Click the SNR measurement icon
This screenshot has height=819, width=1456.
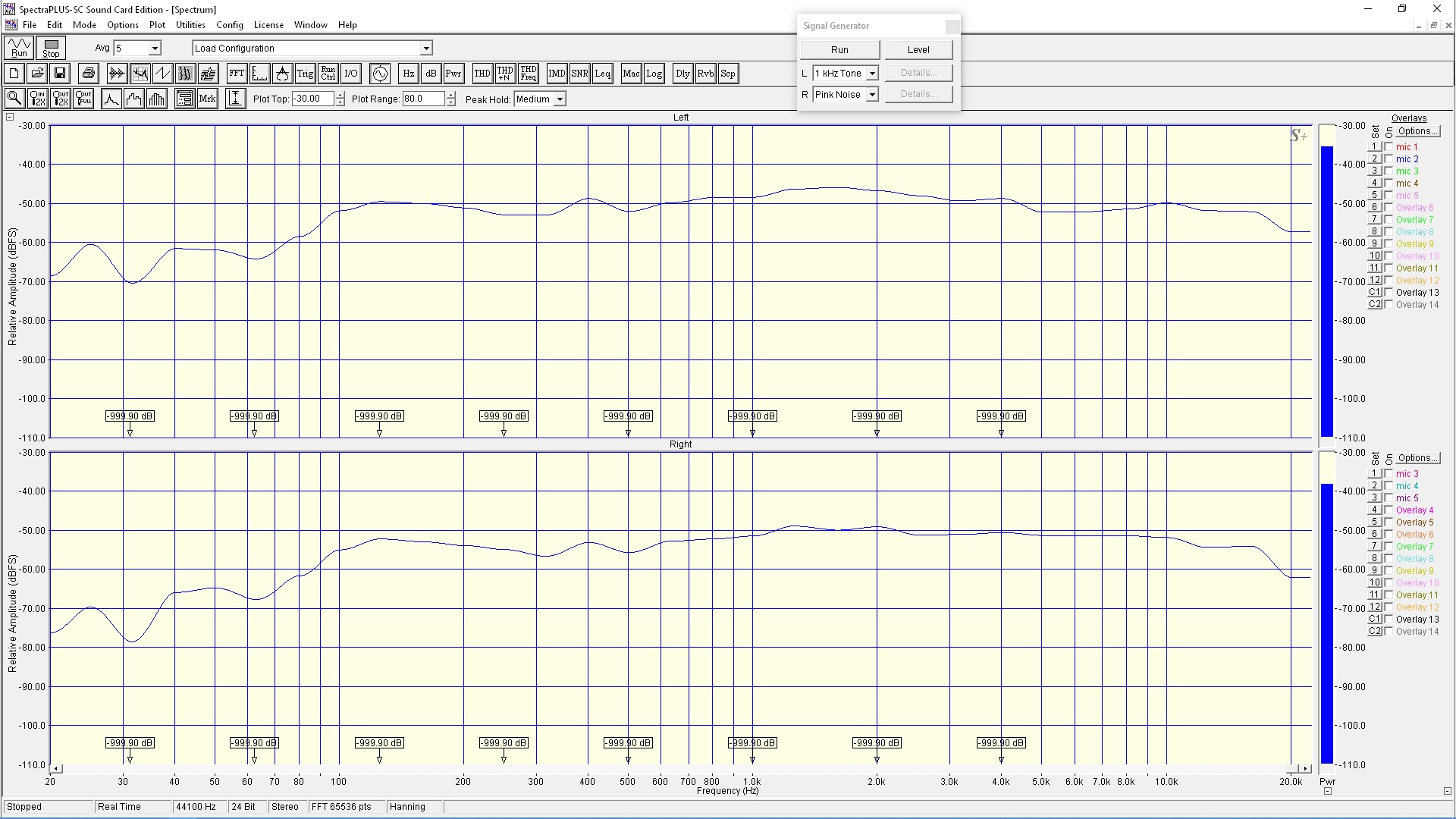(x=579, y=74)
